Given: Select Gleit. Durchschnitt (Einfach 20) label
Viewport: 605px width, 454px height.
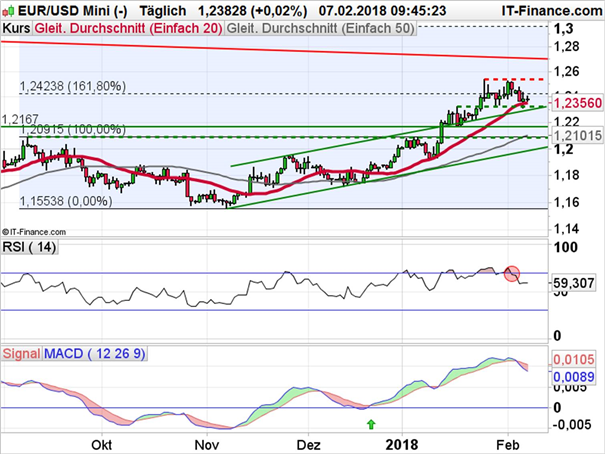Looking at the screenshot, I should coord(128,29).
